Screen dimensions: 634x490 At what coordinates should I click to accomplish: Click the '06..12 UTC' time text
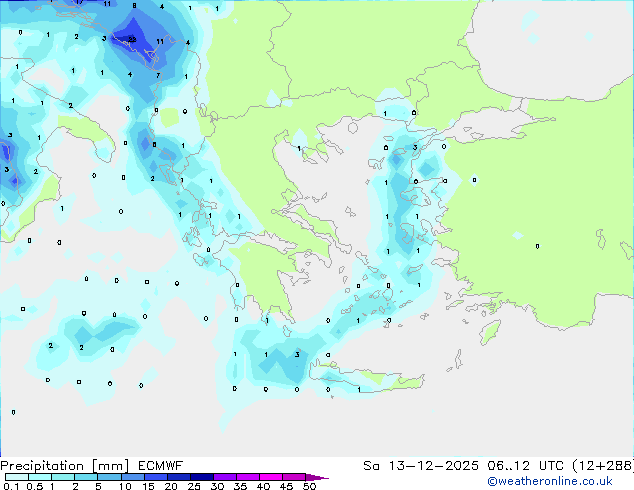click(x=525, y=466)
